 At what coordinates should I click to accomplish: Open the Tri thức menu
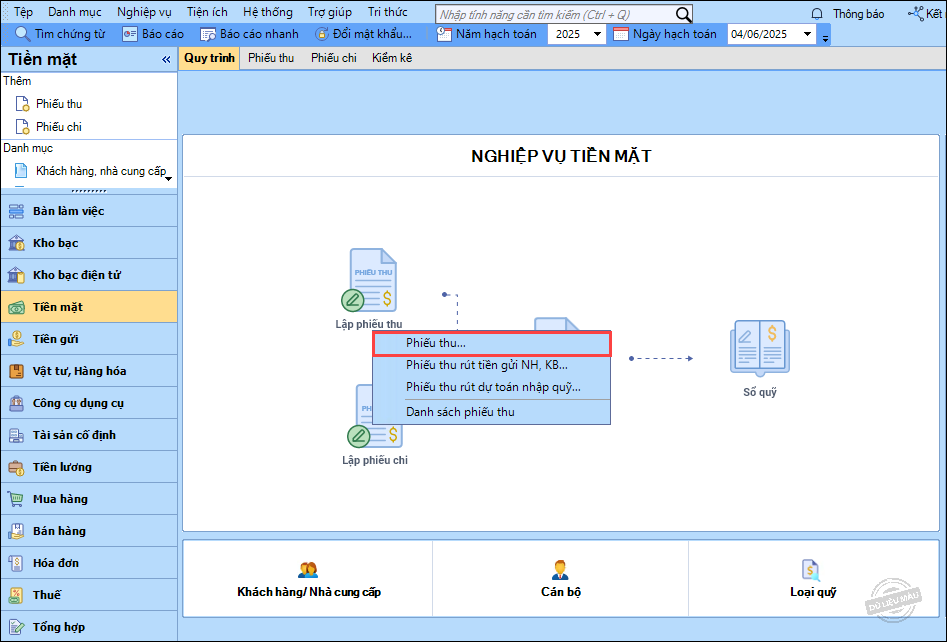(388, 12)
